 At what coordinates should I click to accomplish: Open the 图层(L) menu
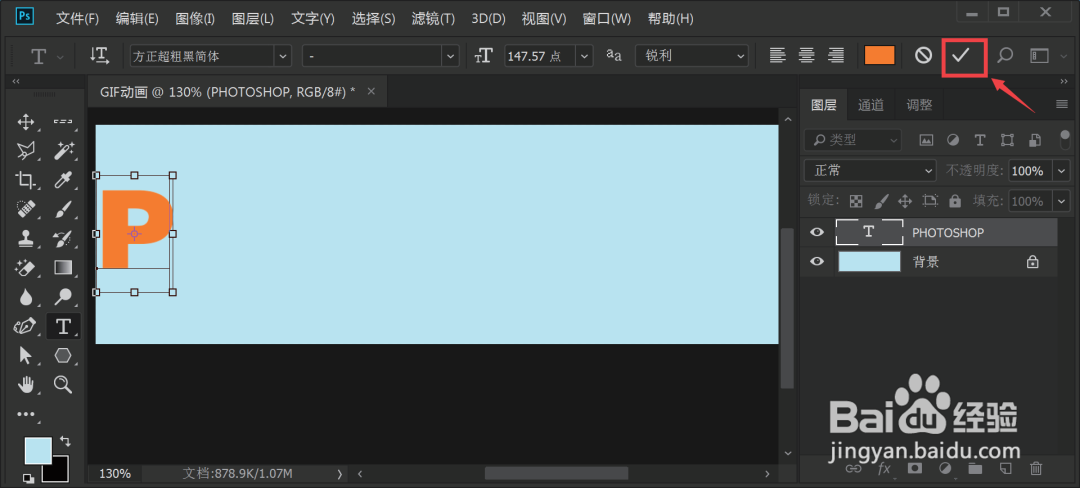253,19
